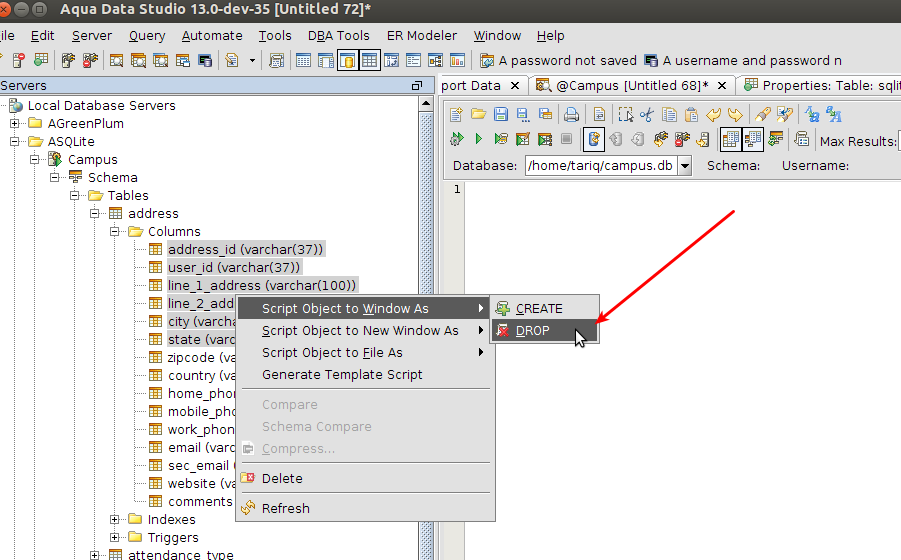901x560 pixels.
Task: Toggle the highlighted grid layout icon
Action: (369, 60)
